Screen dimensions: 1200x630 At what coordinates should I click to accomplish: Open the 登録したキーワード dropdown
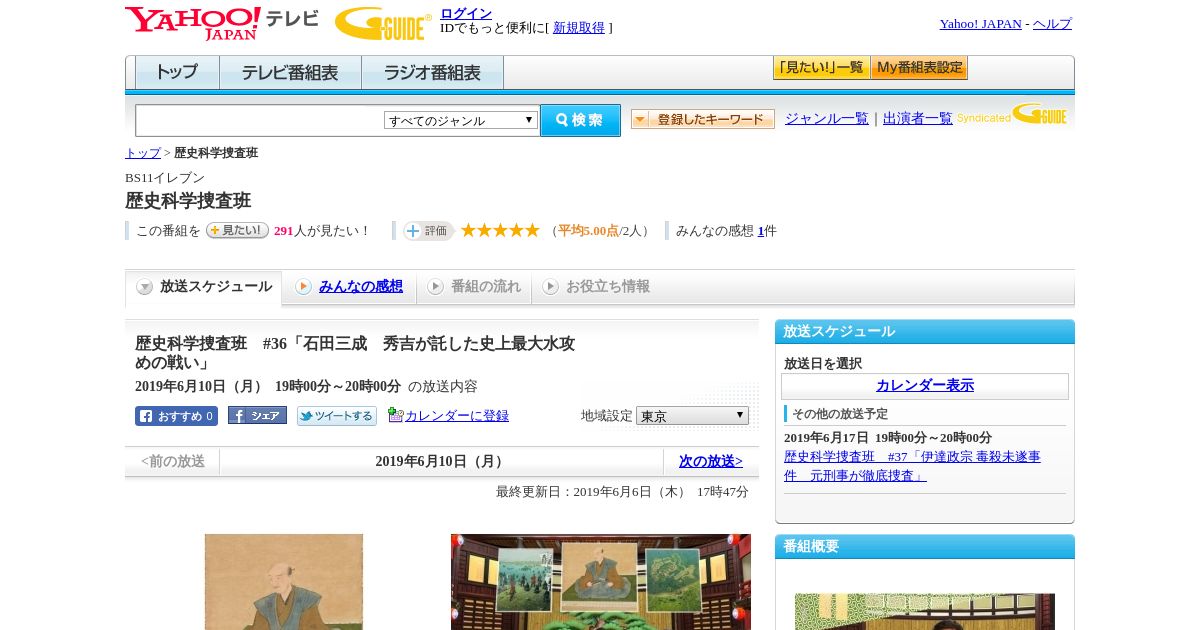click(703, 119)
